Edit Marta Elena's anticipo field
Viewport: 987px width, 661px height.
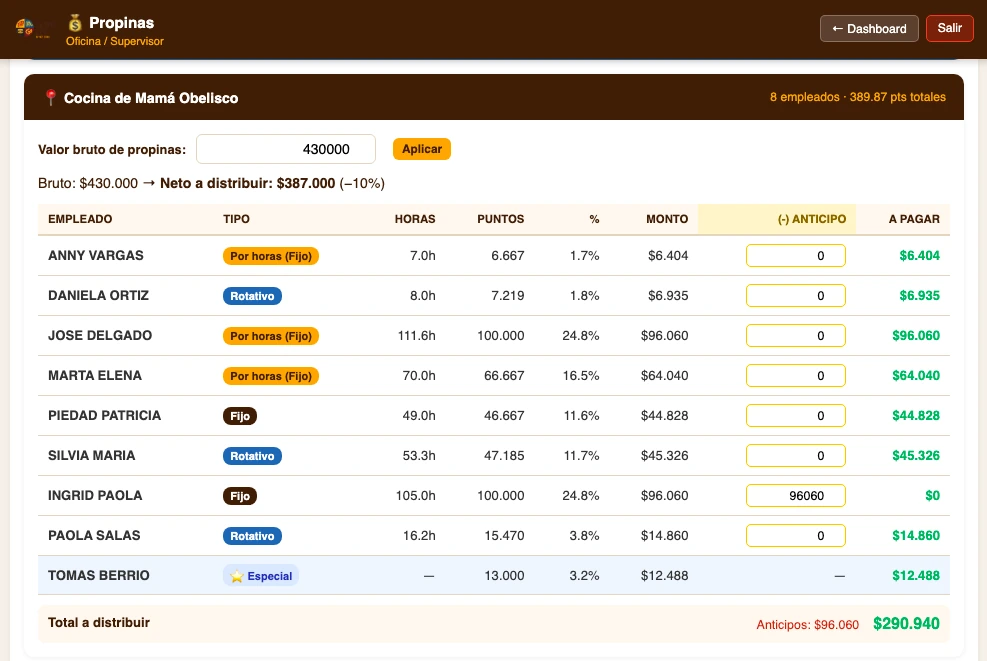796,375
